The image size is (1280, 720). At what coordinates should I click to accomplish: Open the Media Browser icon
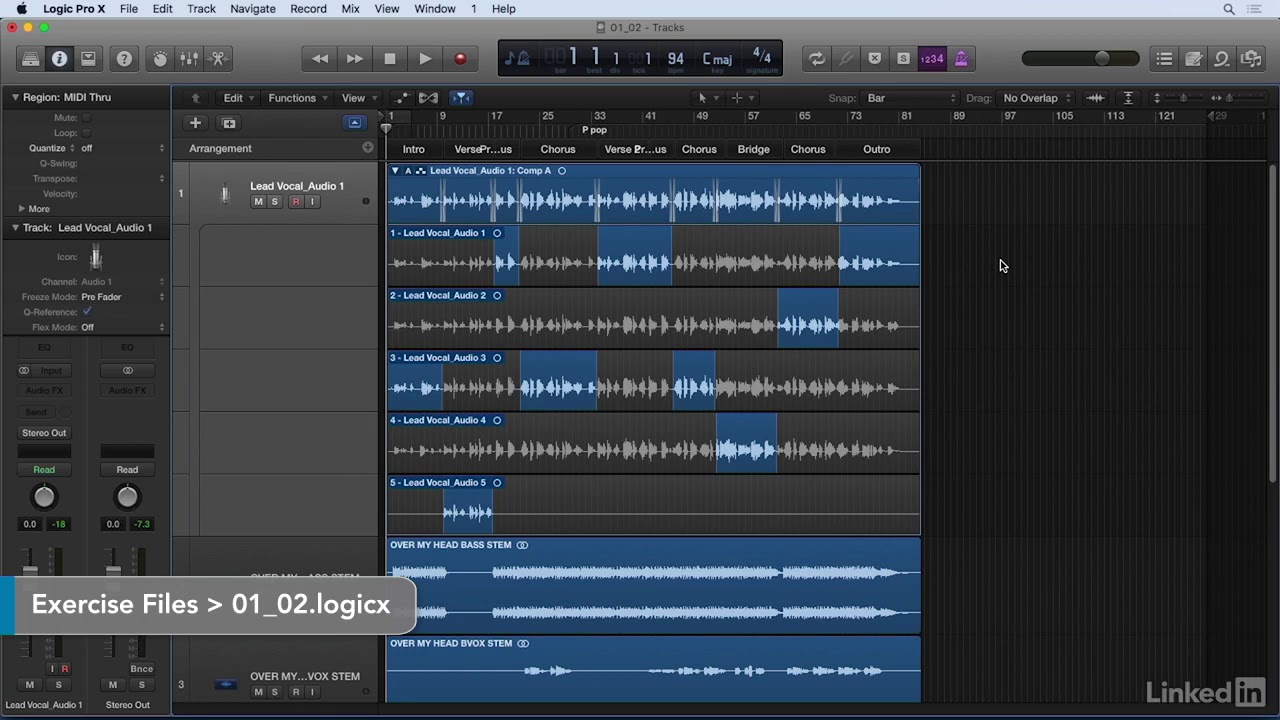(x=1251, y=59)
